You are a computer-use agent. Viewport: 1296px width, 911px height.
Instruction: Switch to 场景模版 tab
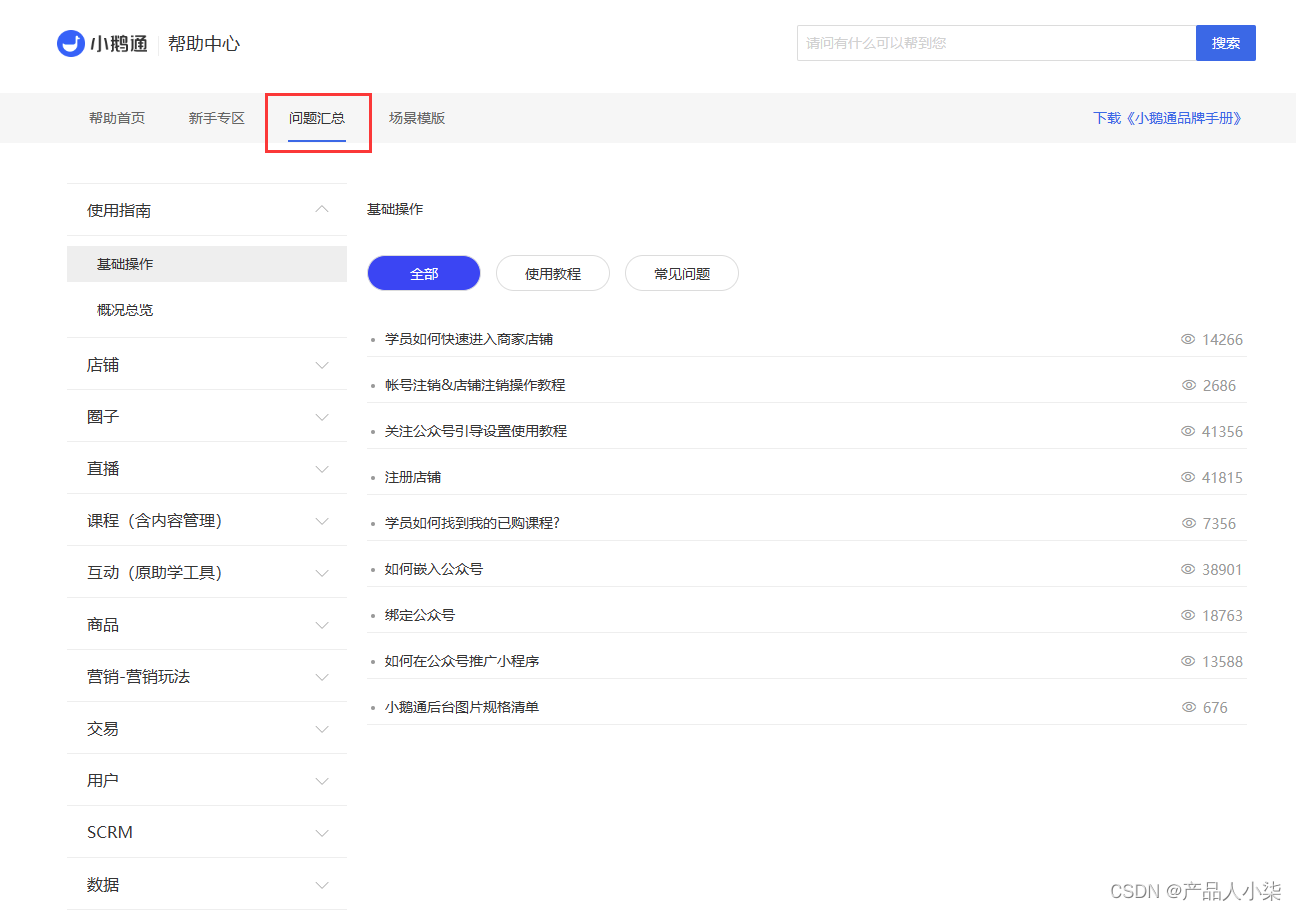(x=417, y=118)
